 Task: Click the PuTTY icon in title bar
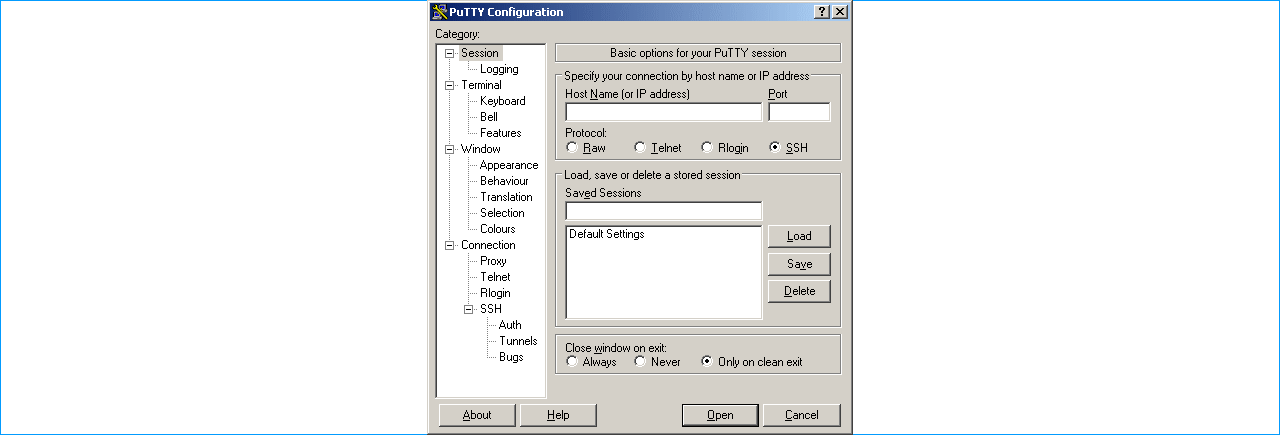click(439, 12)
